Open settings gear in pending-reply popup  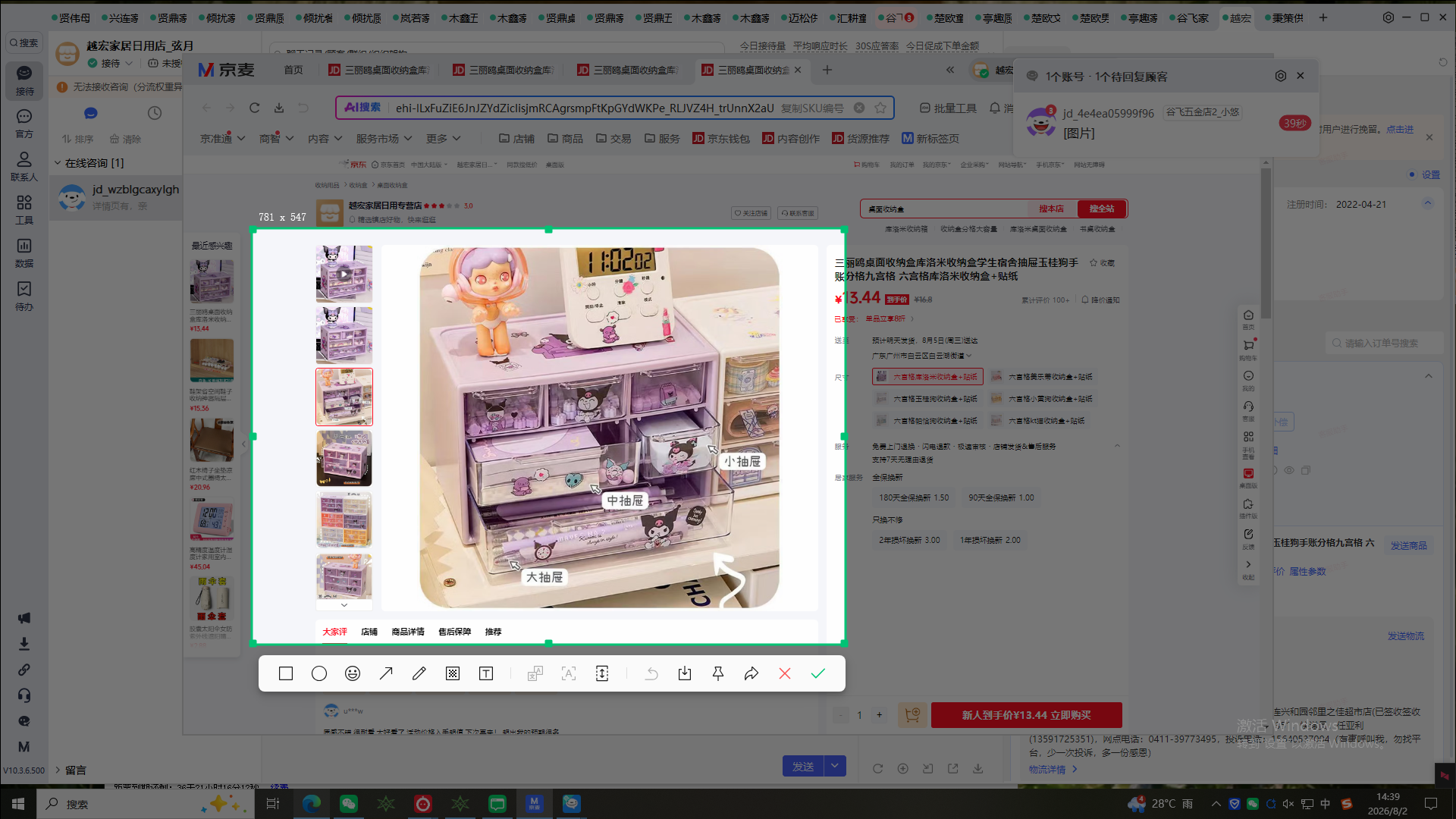(x=1281, y=76)
